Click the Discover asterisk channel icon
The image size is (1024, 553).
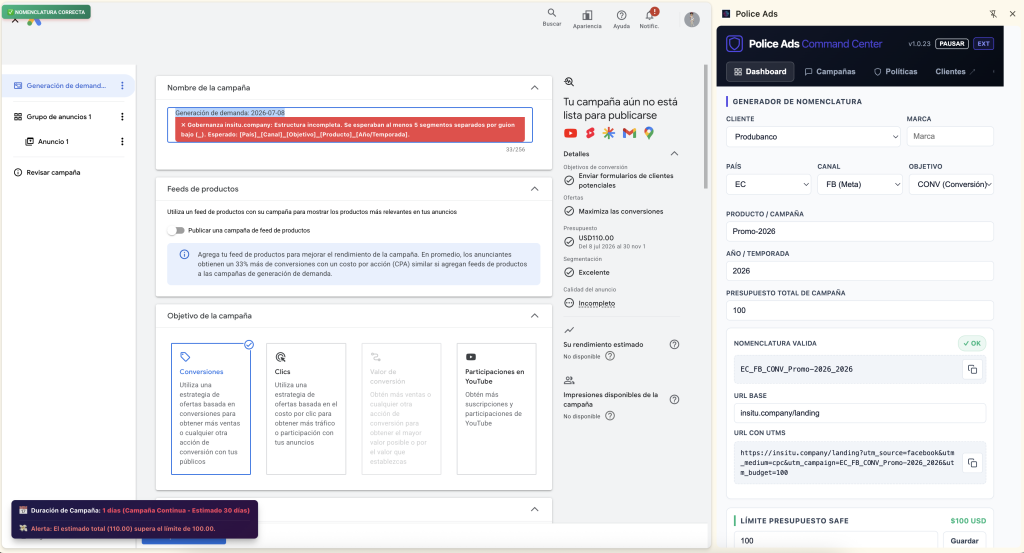(609, 133)
